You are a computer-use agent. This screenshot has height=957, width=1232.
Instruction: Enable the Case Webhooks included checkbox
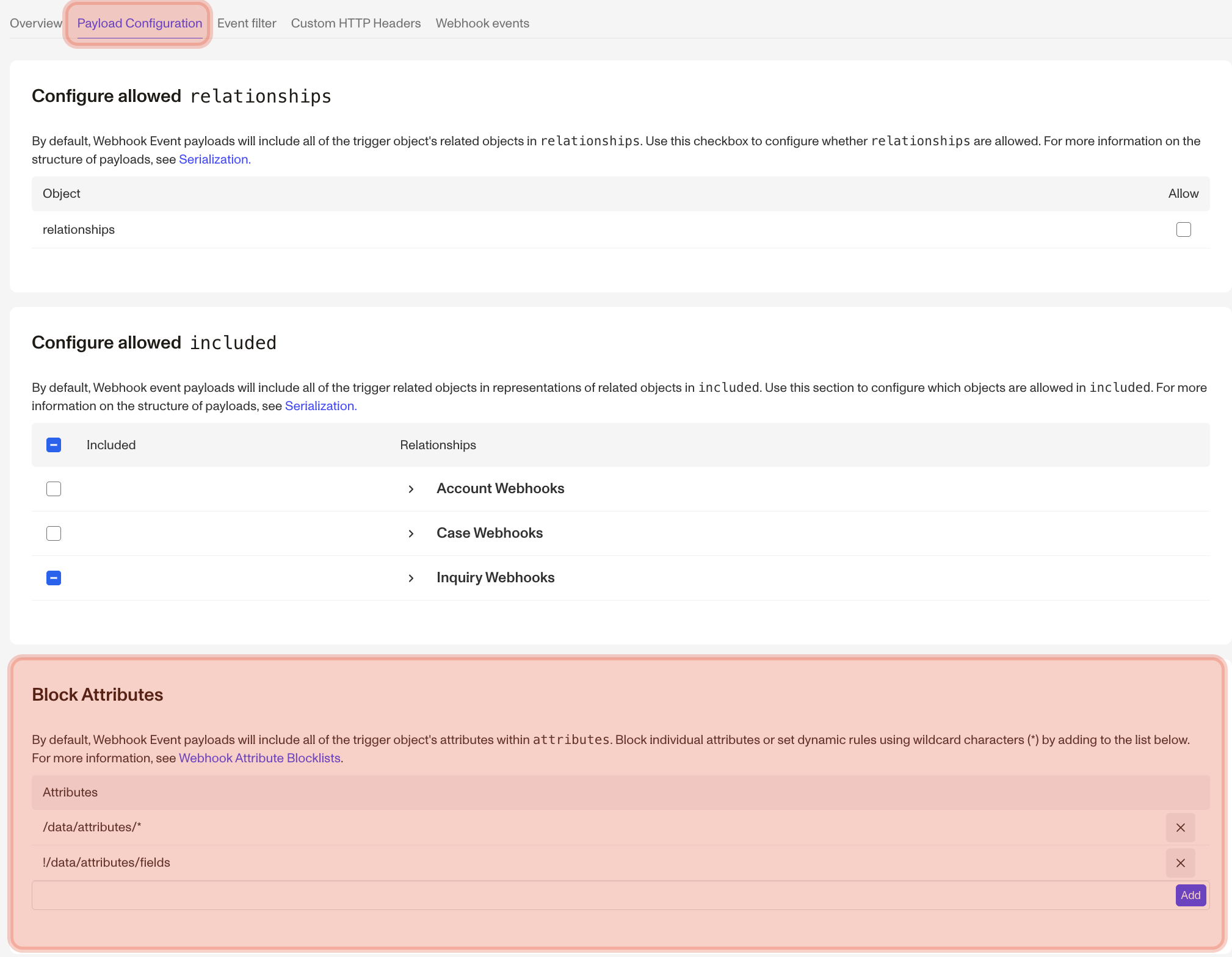(54, 533)
